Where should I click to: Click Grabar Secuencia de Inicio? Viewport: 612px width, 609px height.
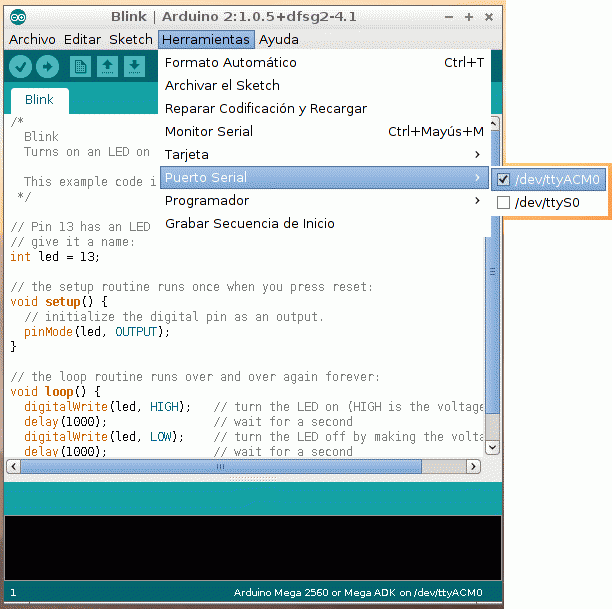pos(250,224)
